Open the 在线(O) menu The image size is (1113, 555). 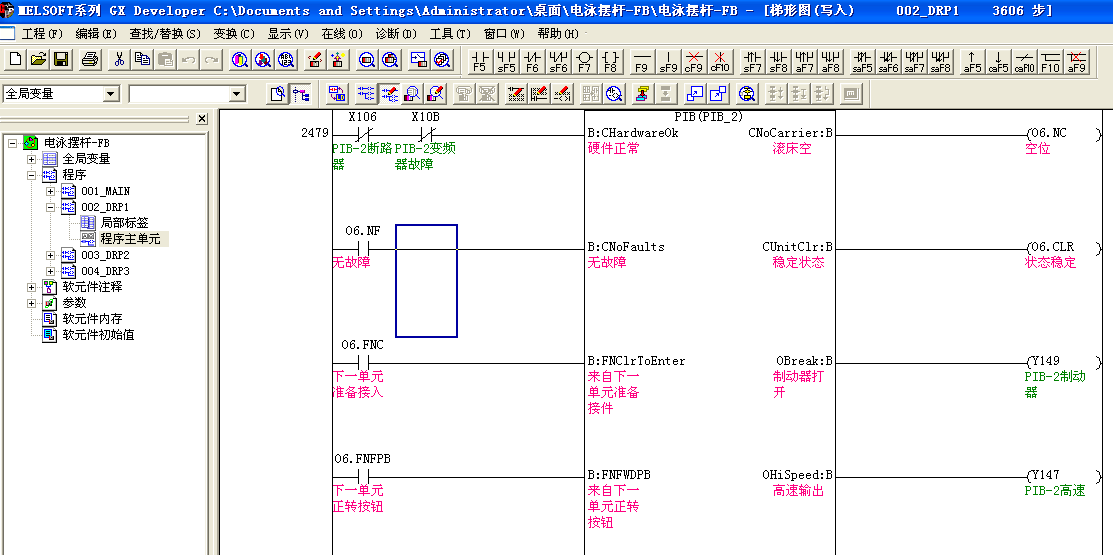coord(341,34)
